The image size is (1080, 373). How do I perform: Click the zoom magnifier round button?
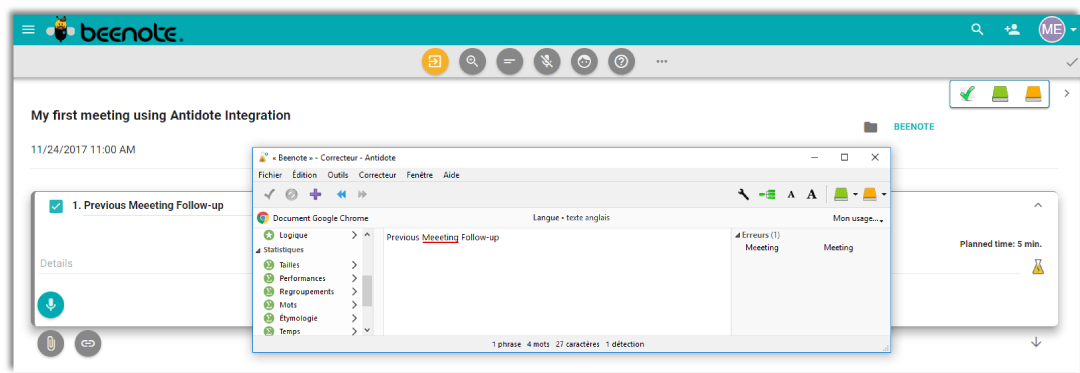(472, 61)
